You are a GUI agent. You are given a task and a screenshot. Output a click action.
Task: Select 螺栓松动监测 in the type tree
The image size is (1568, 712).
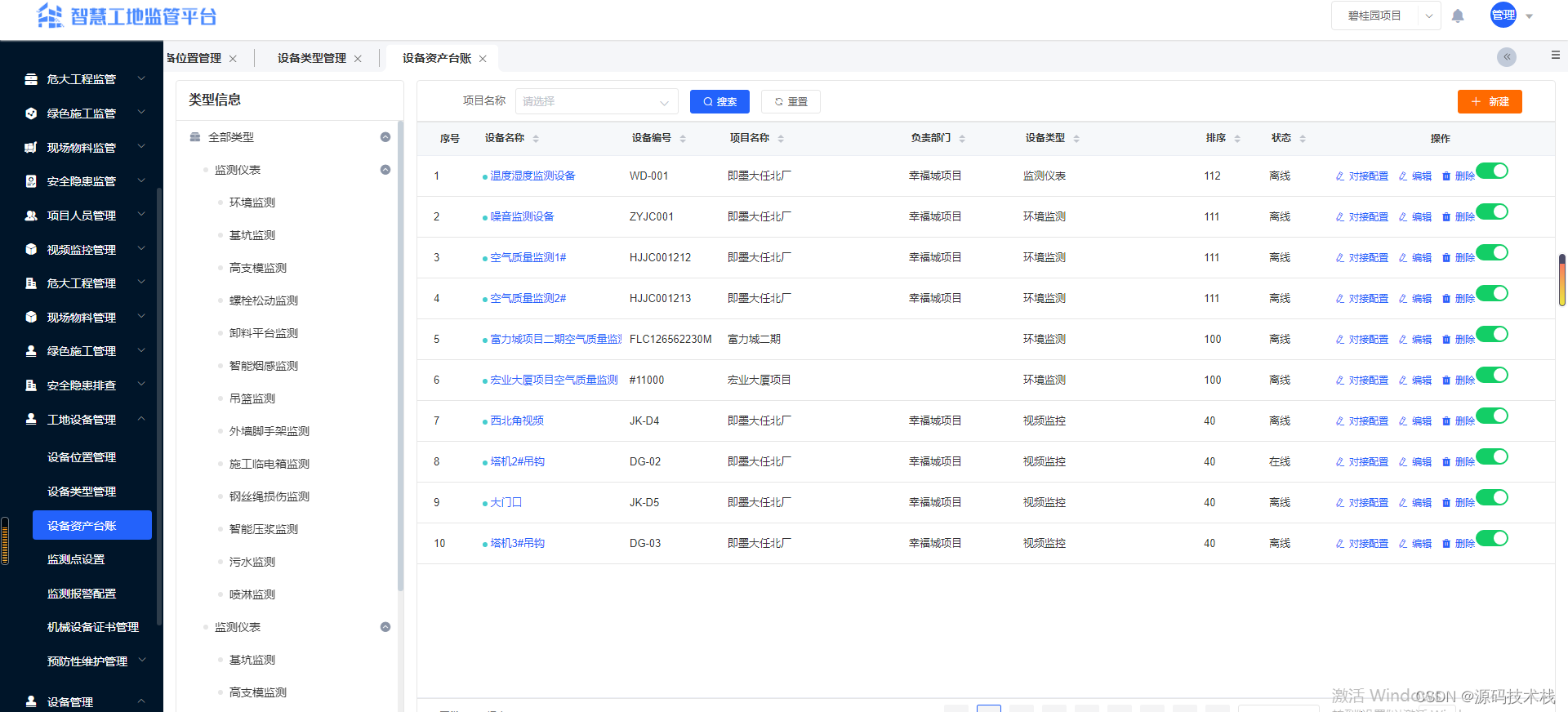tap(264, 300)
